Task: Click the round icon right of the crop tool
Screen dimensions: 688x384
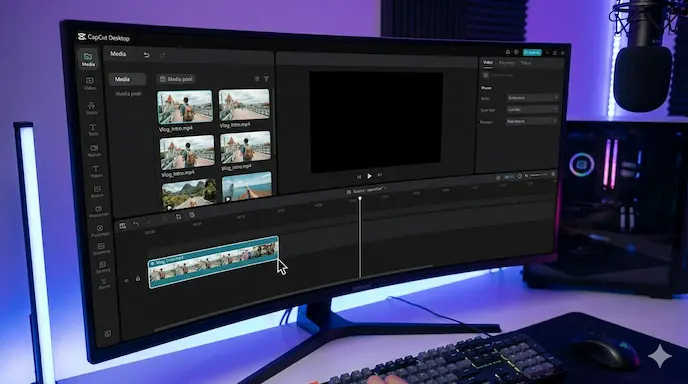Action: (x=192, y=215)
